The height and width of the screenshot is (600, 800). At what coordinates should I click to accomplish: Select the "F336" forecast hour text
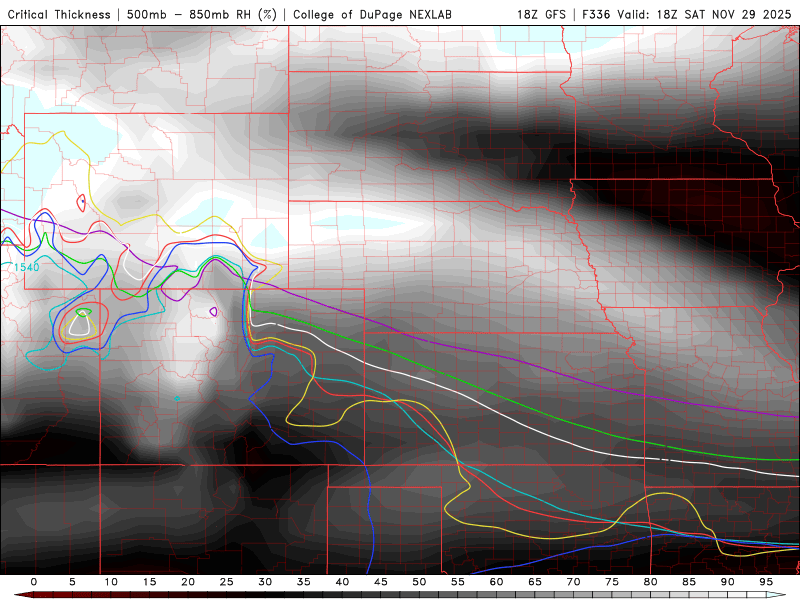[x=596, y=14]
